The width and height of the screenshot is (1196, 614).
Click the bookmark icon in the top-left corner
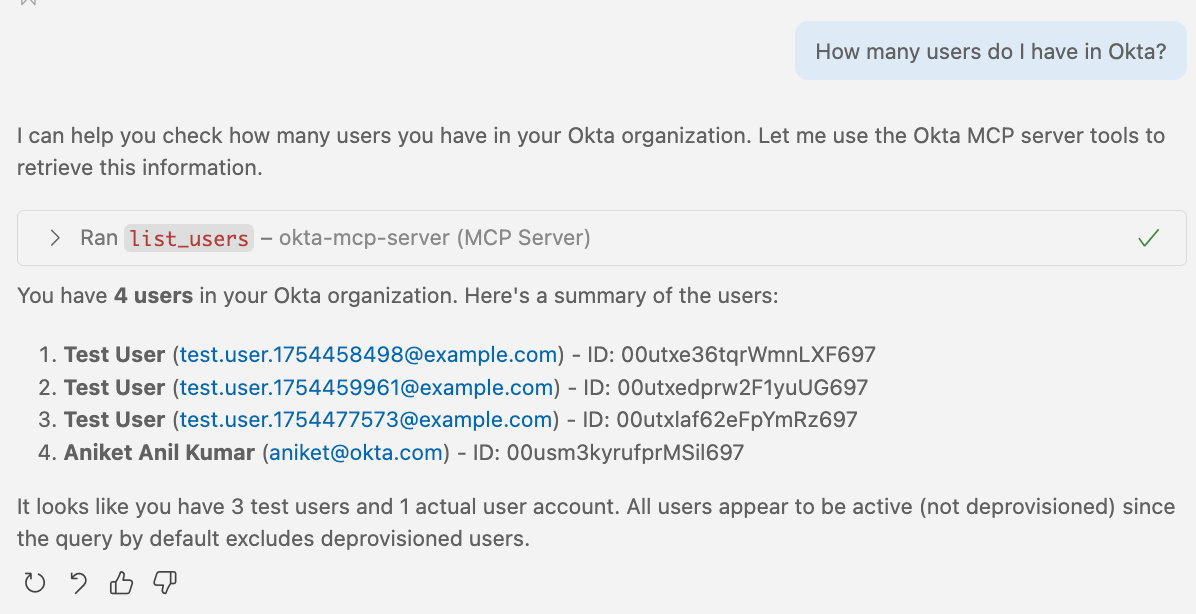pos(28,5)
